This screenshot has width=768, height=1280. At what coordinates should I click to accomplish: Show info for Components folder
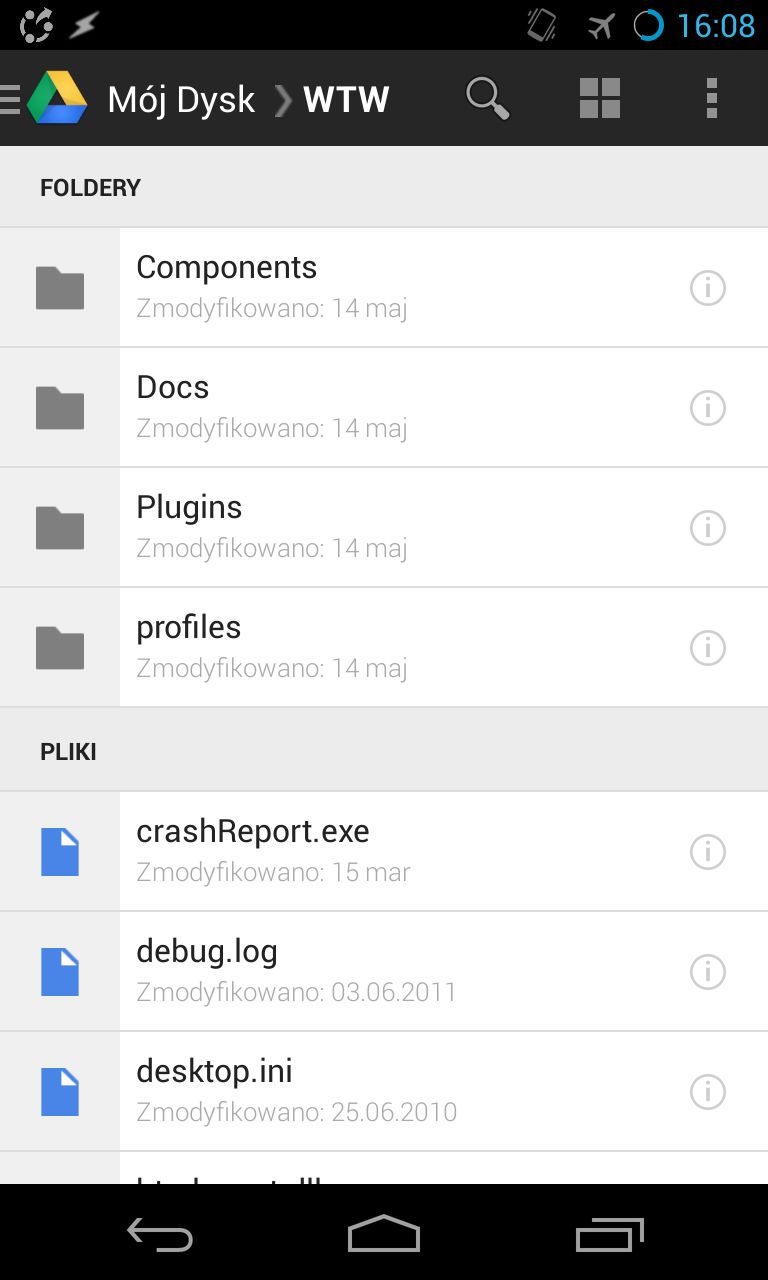click(x=708, y=288)
